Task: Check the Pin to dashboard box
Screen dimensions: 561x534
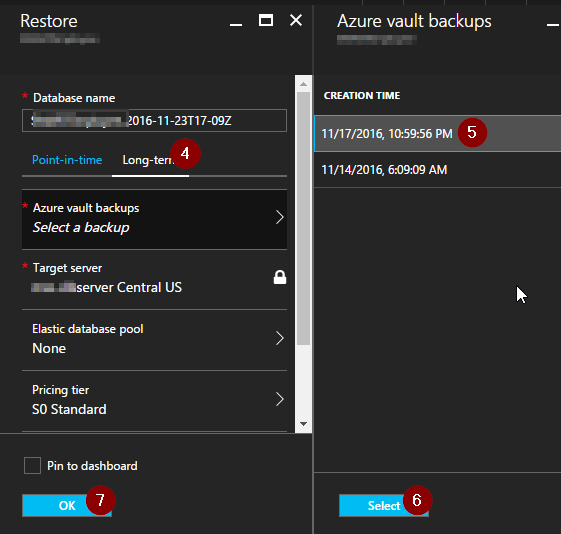Action: pos(32,466)
